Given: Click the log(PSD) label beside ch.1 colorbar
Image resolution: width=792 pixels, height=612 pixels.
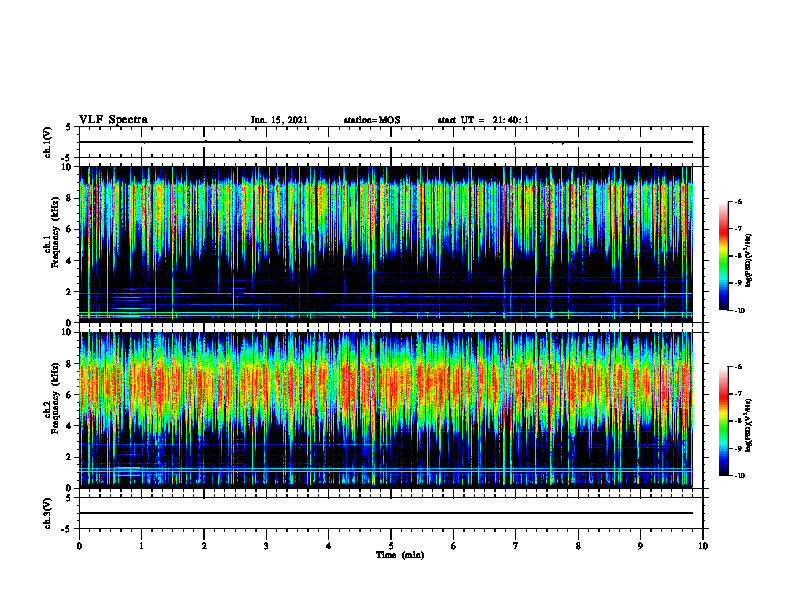Looking at the screenshot, I should point(749,261).
